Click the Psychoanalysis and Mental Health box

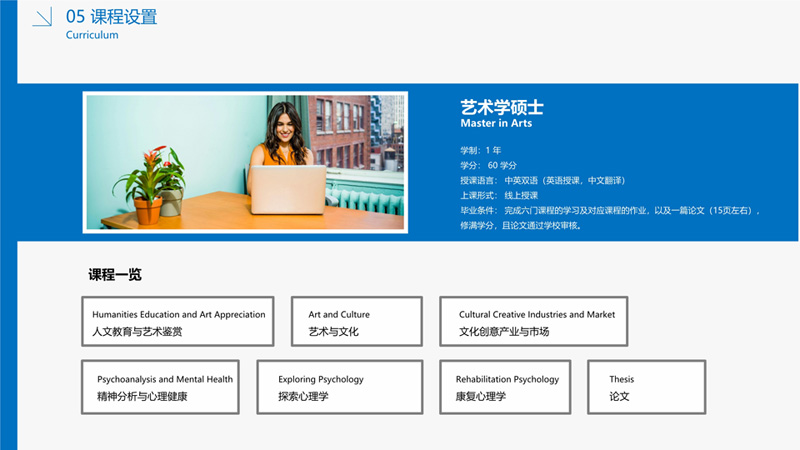tap(160, 387)
